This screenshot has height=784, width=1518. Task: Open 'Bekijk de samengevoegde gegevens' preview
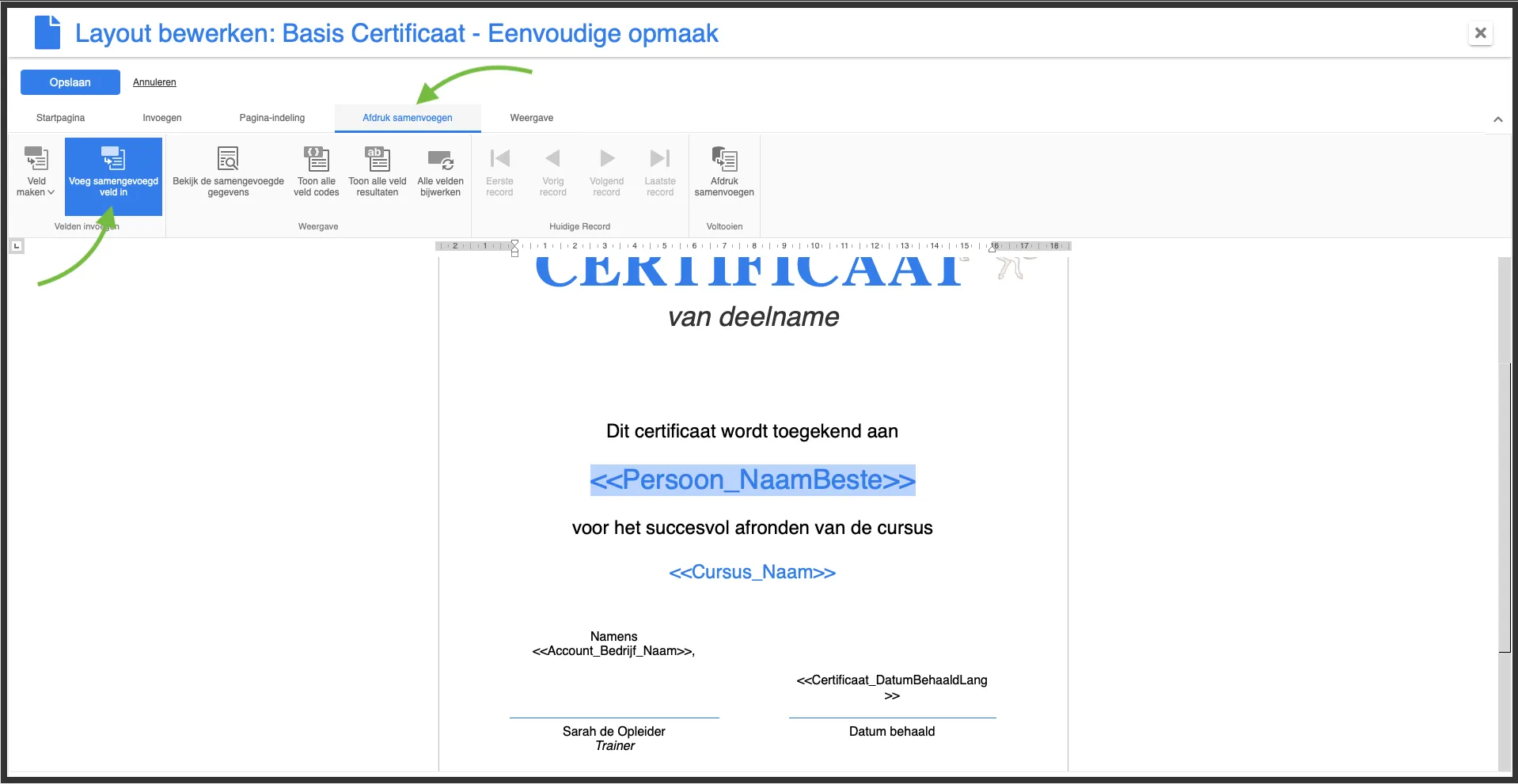point(228,170)
